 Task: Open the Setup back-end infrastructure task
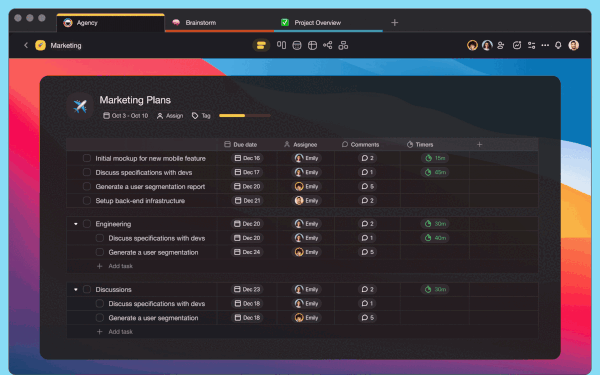pos(140,201)
